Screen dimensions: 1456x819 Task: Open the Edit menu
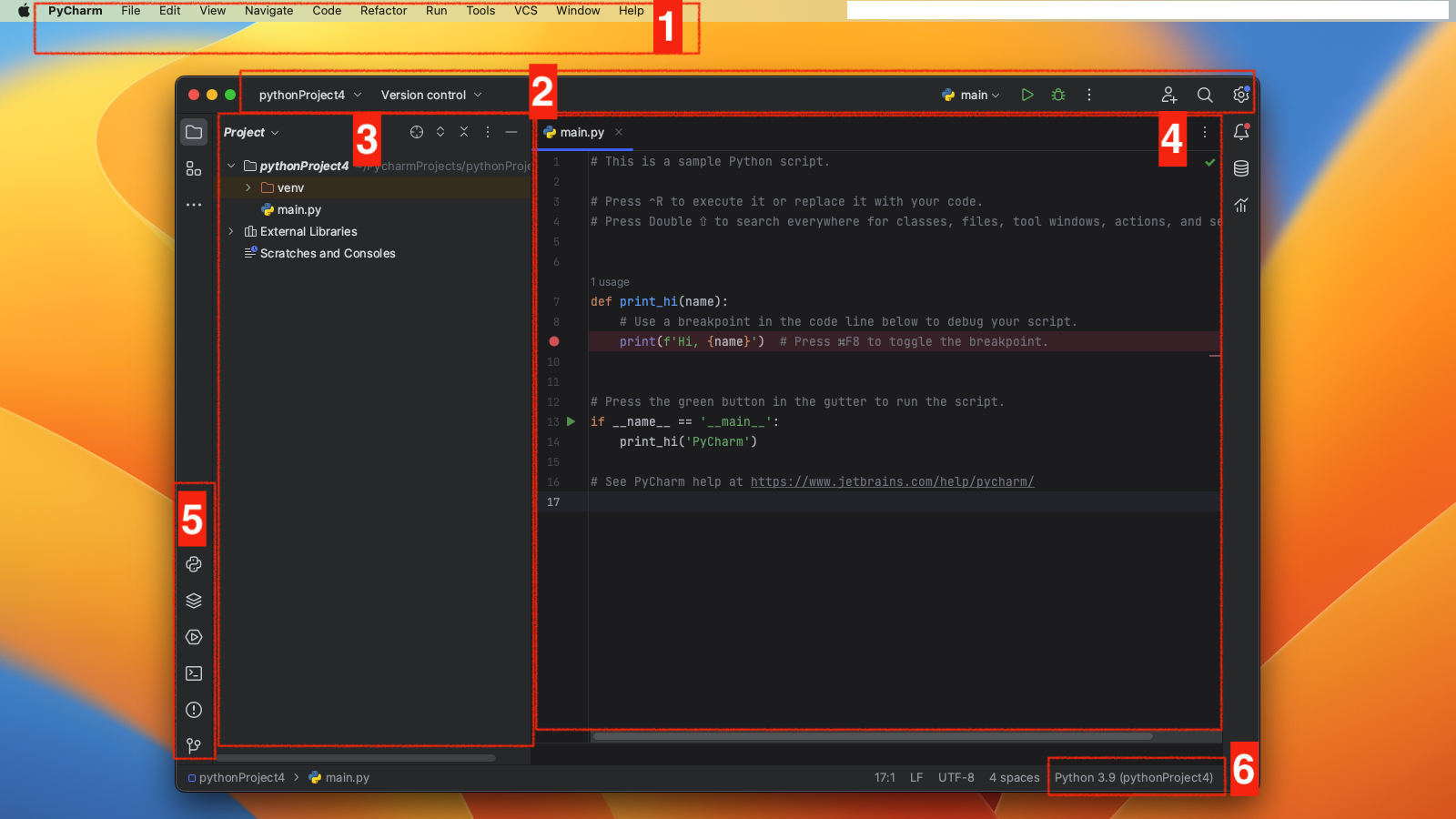point(170,11)
